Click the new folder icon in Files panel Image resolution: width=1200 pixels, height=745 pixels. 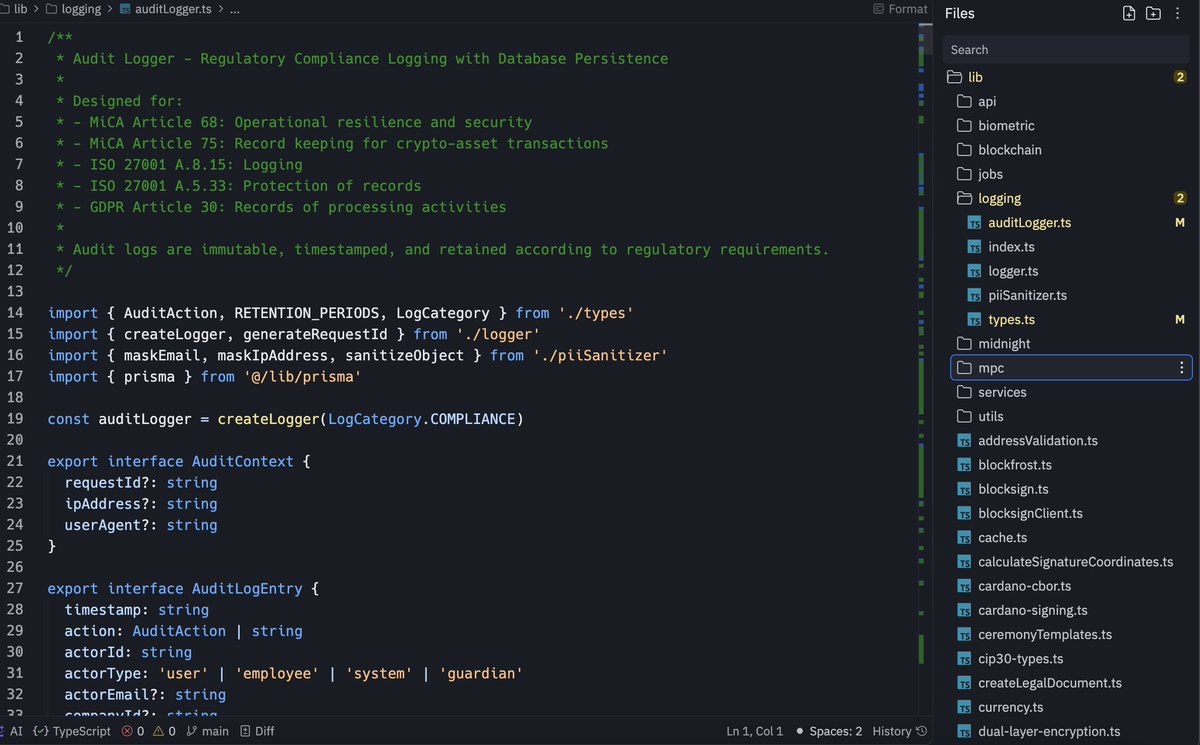point(1153,13)
